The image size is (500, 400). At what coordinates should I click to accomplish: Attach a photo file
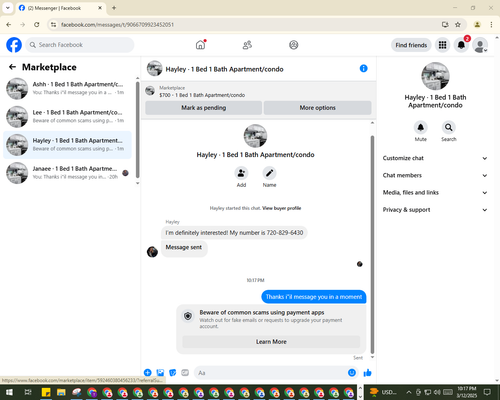tap(160, 373)
